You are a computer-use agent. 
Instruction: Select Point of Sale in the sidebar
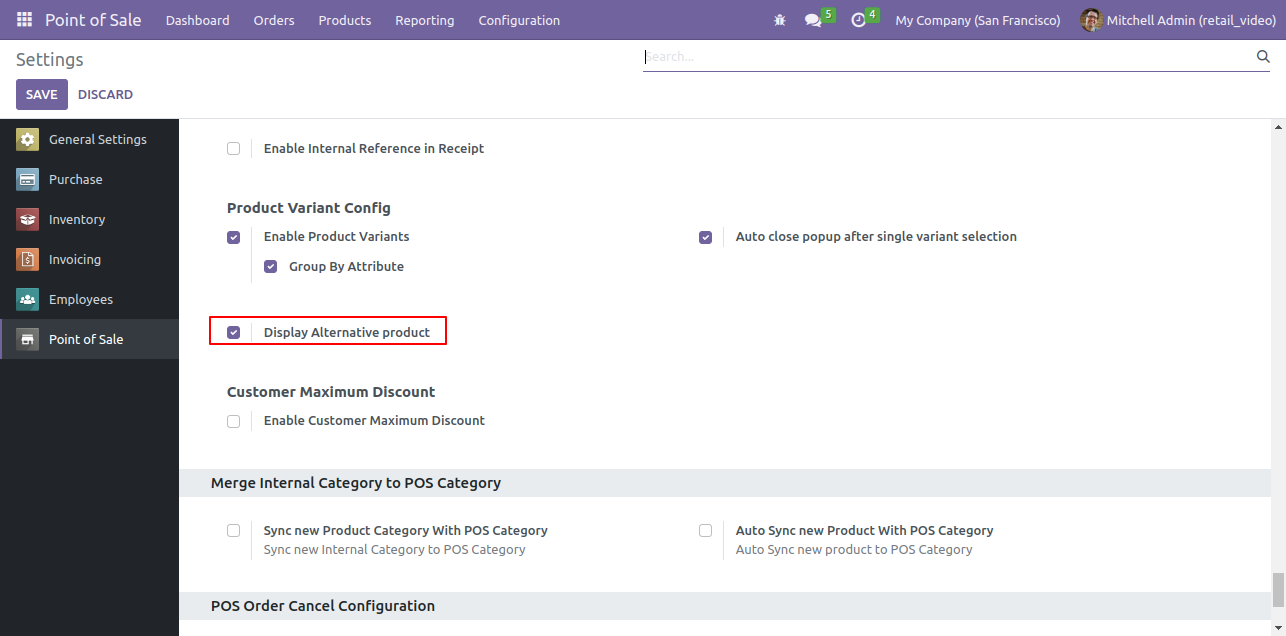pos(89,340)
